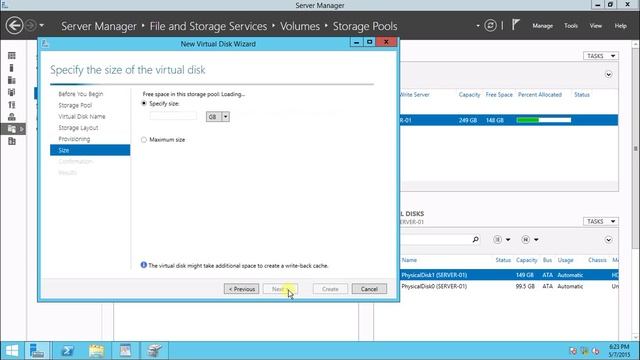
Task: Cancel the New Virtual Disk Wizard
Action: pyautogui.click(x=369, y=289)
